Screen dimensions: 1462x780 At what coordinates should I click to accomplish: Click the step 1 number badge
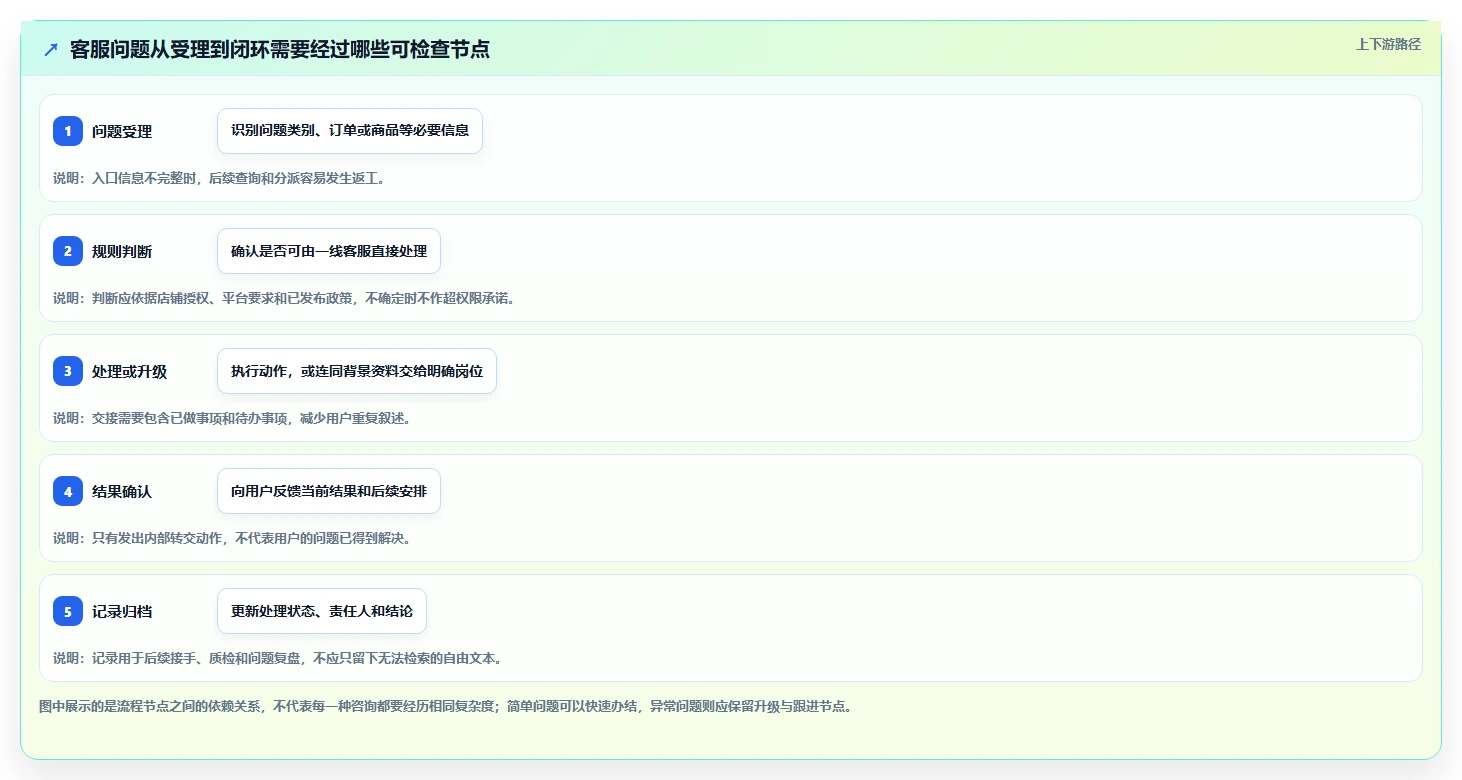[68, 131]
